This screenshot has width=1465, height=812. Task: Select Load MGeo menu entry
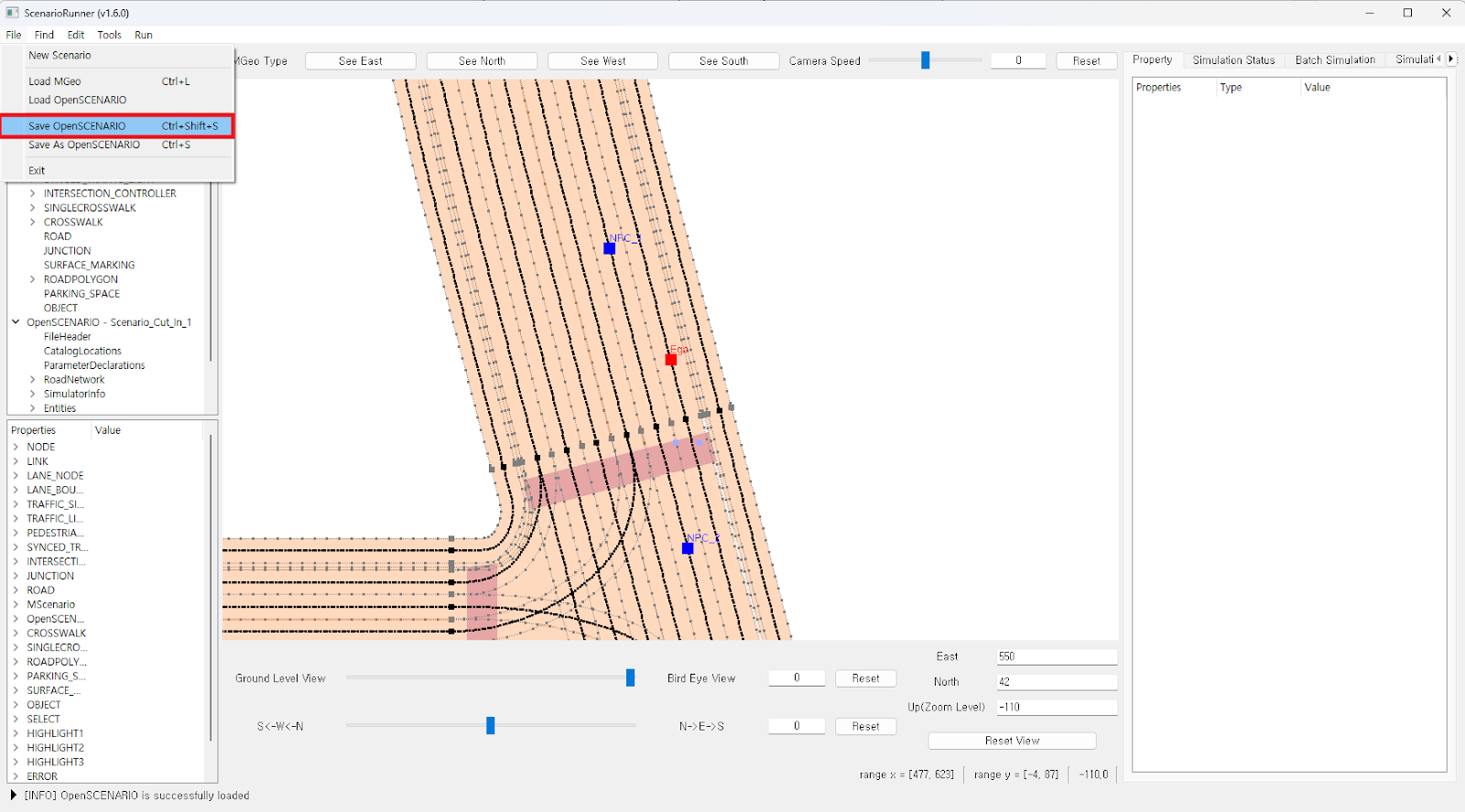55,81
